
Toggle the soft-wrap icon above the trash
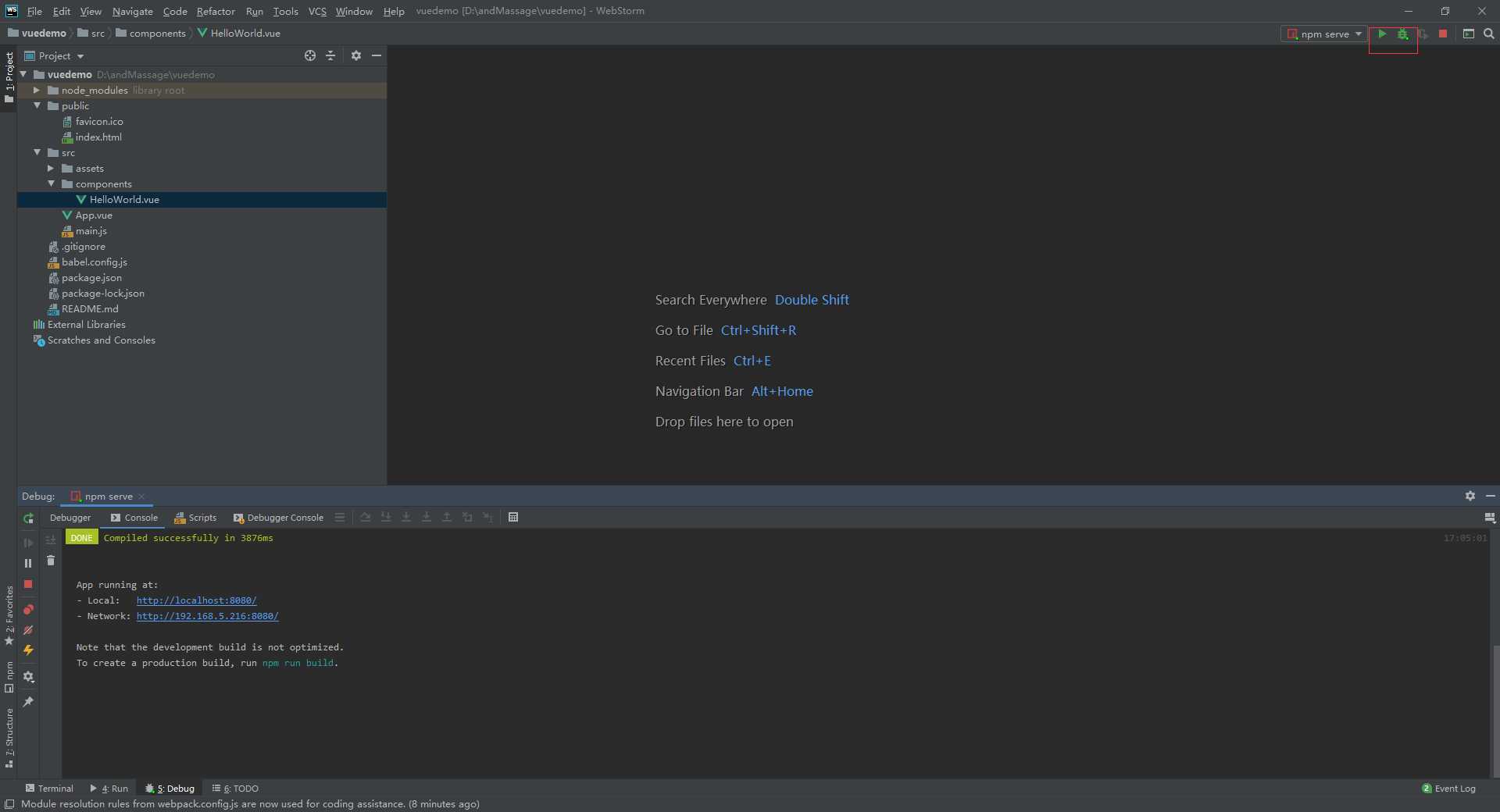(51, 540)
